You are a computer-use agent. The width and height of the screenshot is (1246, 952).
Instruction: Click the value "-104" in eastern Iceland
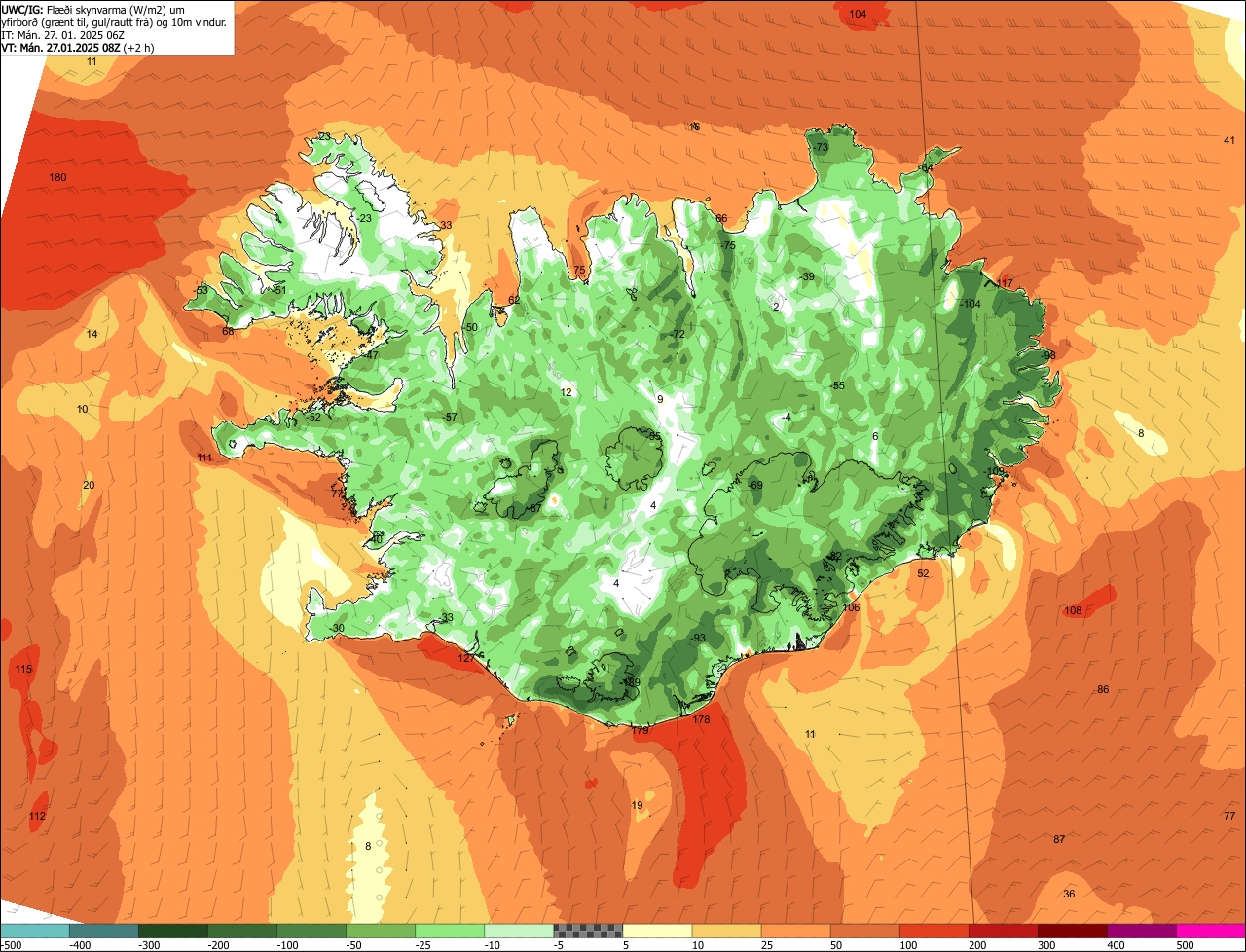pyautogui.click(x=970, y=304)
